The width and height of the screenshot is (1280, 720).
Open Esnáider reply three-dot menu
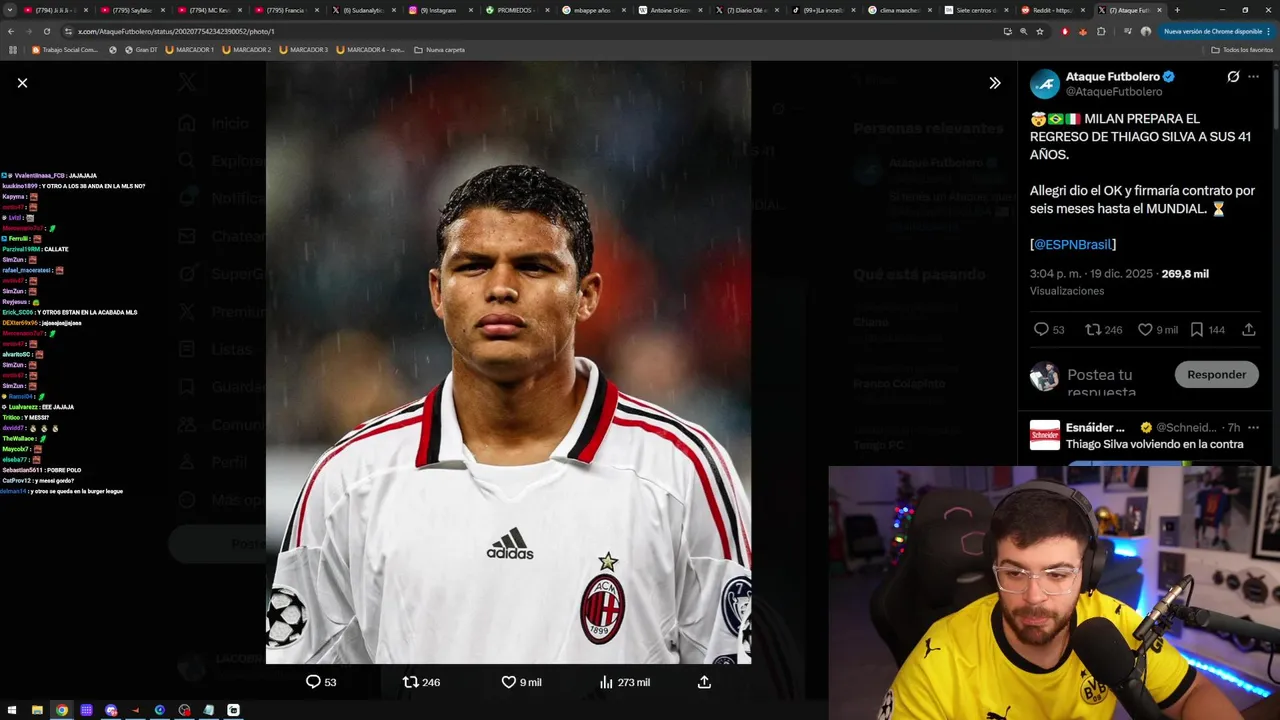pos(1253,428)
